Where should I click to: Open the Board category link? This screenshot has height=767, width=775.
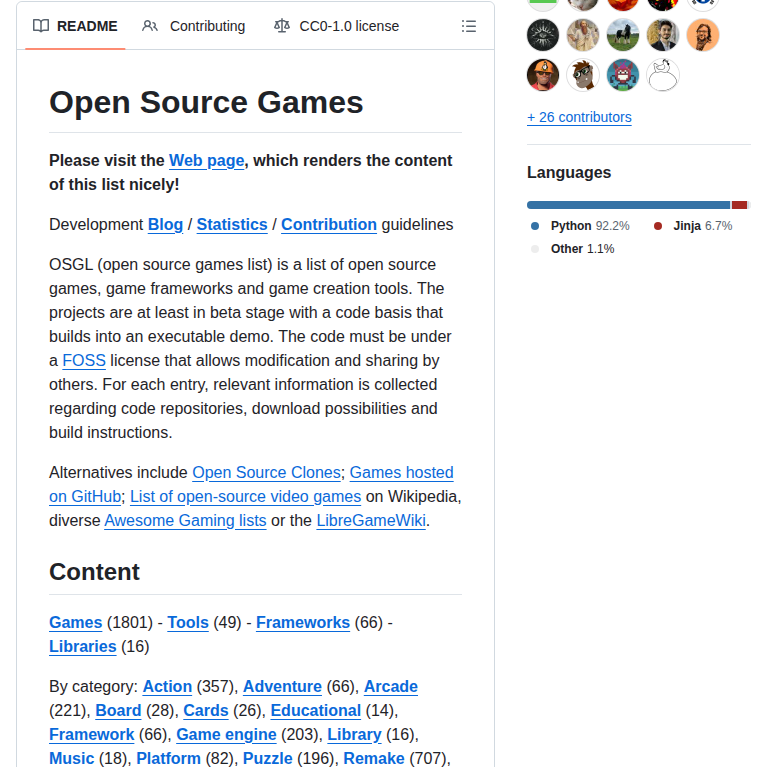pyautogui.click(x=118, y=710)
